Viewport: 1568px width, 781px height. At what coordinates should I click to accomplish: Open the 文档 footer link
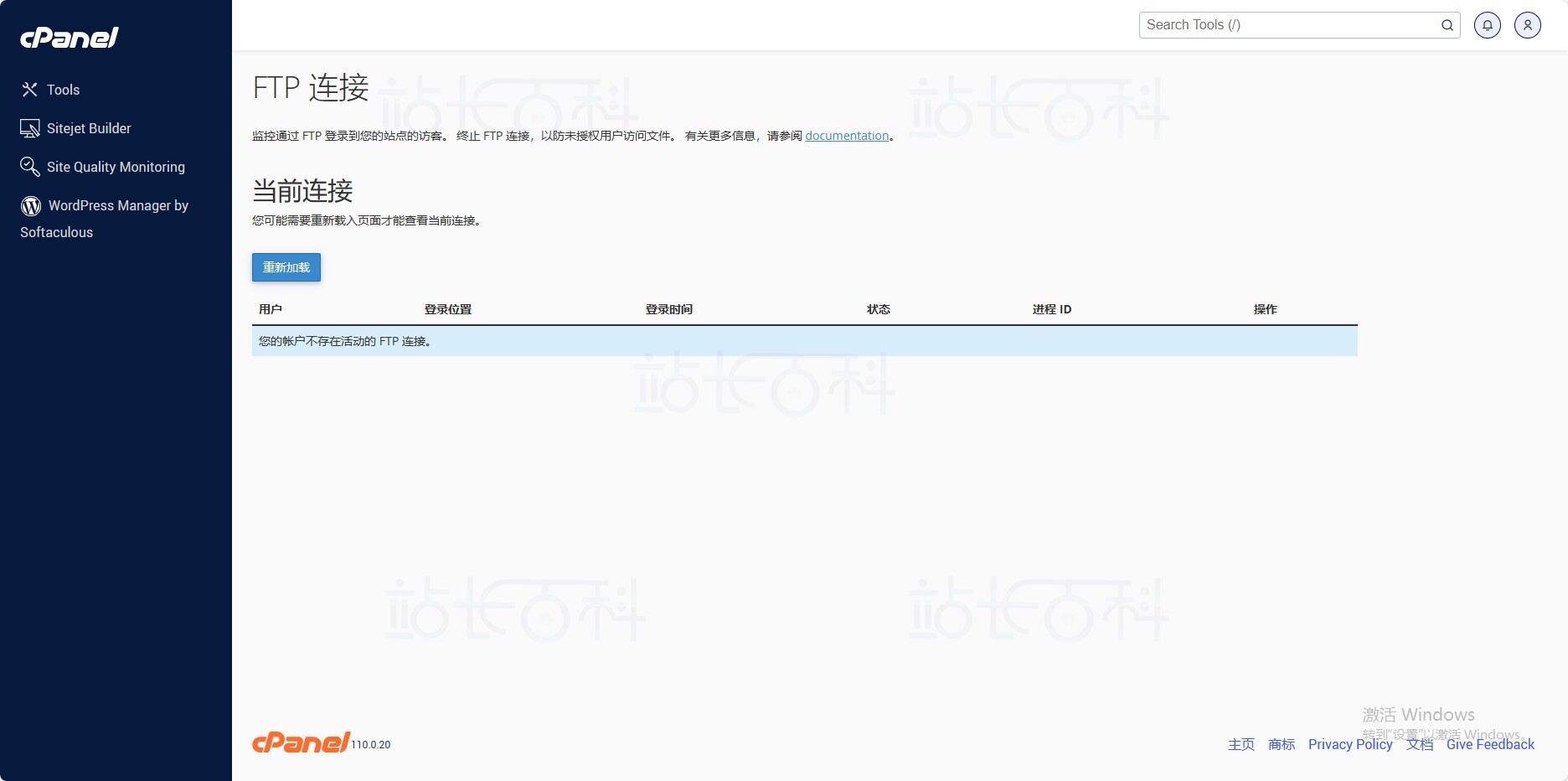[x=1418, y=744]
